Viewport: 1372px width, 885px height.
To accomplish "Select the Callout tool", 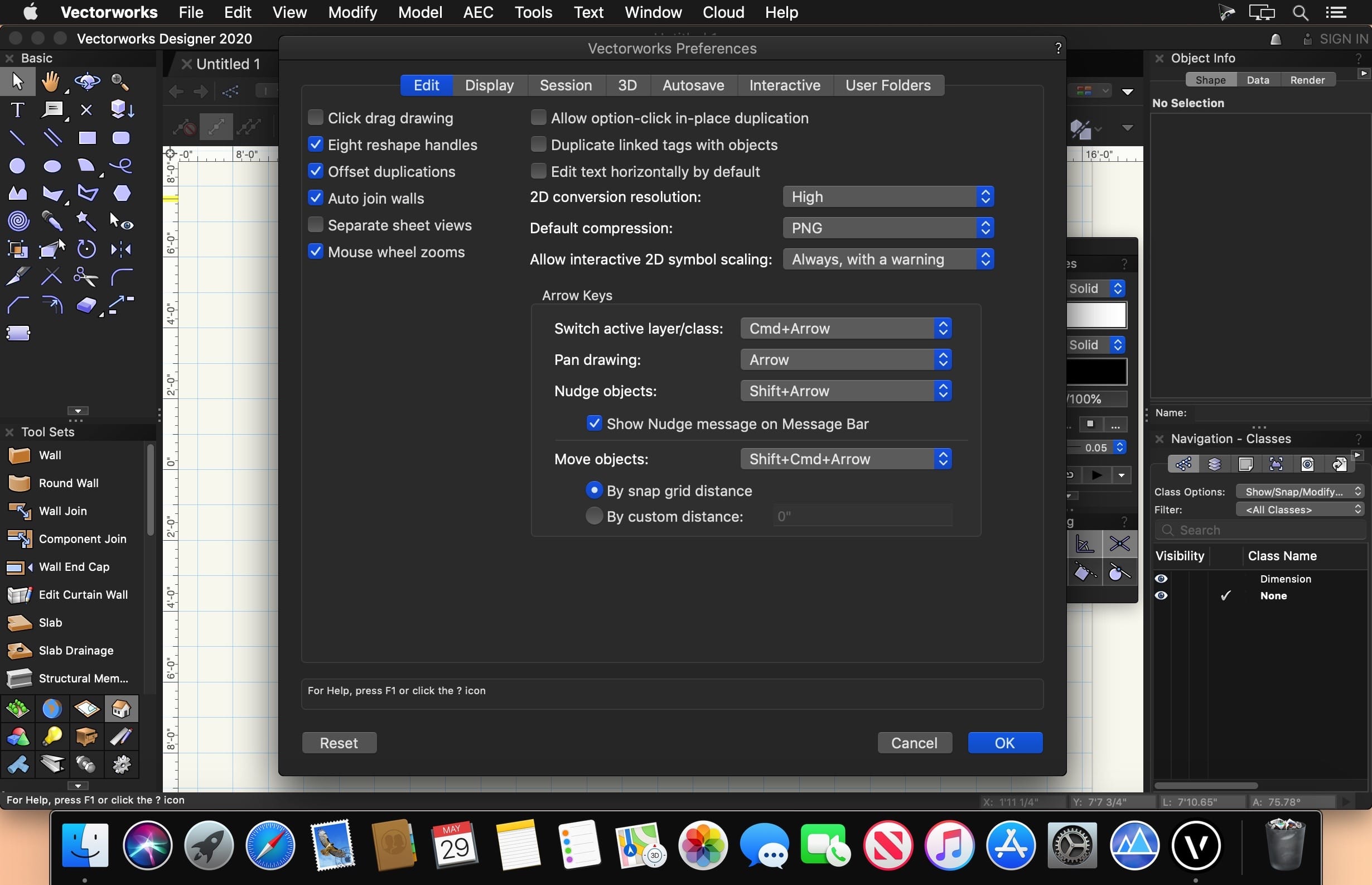I will 52,110.
